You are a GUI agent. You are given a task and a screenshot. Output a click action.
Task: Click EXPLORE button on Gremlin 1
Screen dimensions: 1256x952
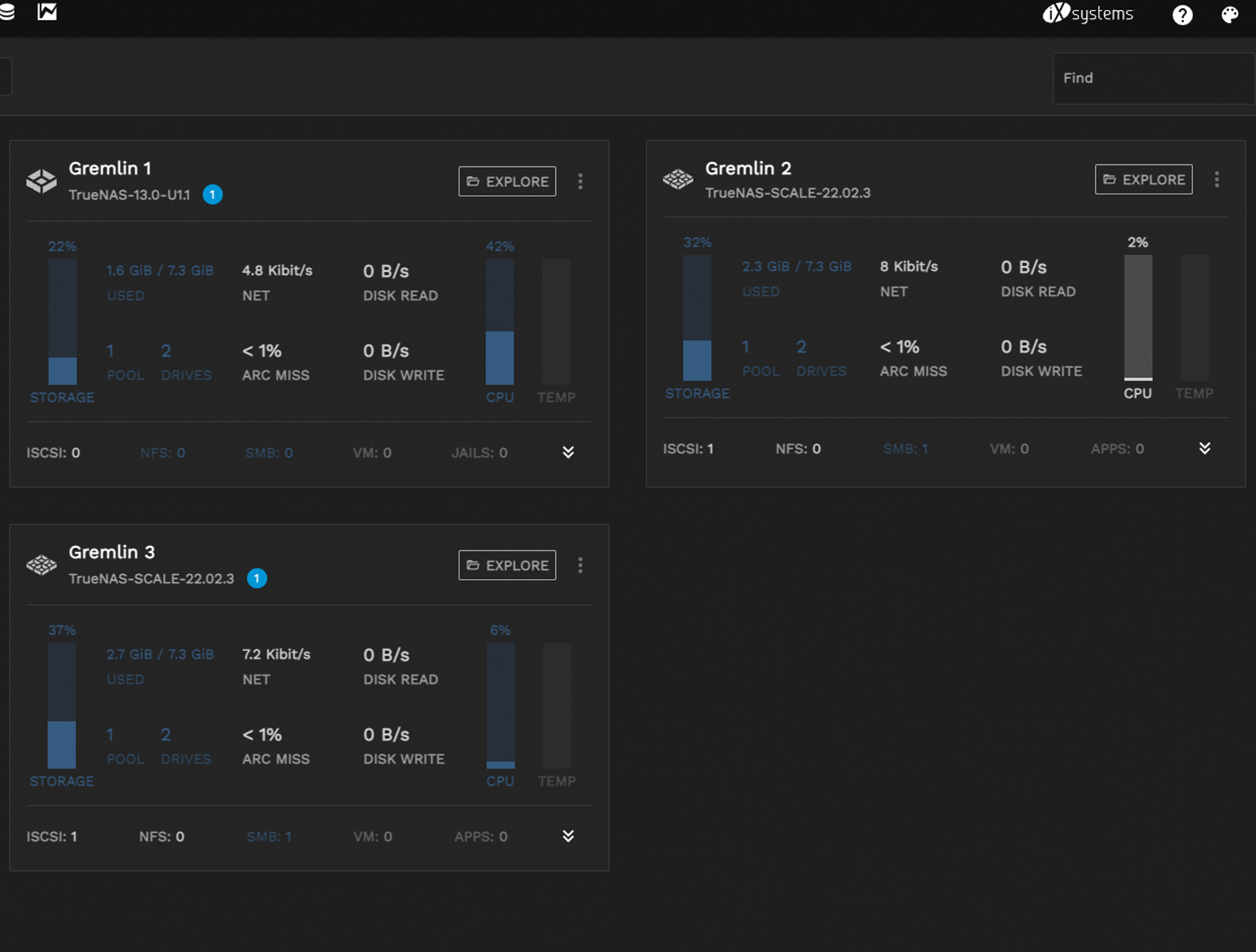(507, 181)
